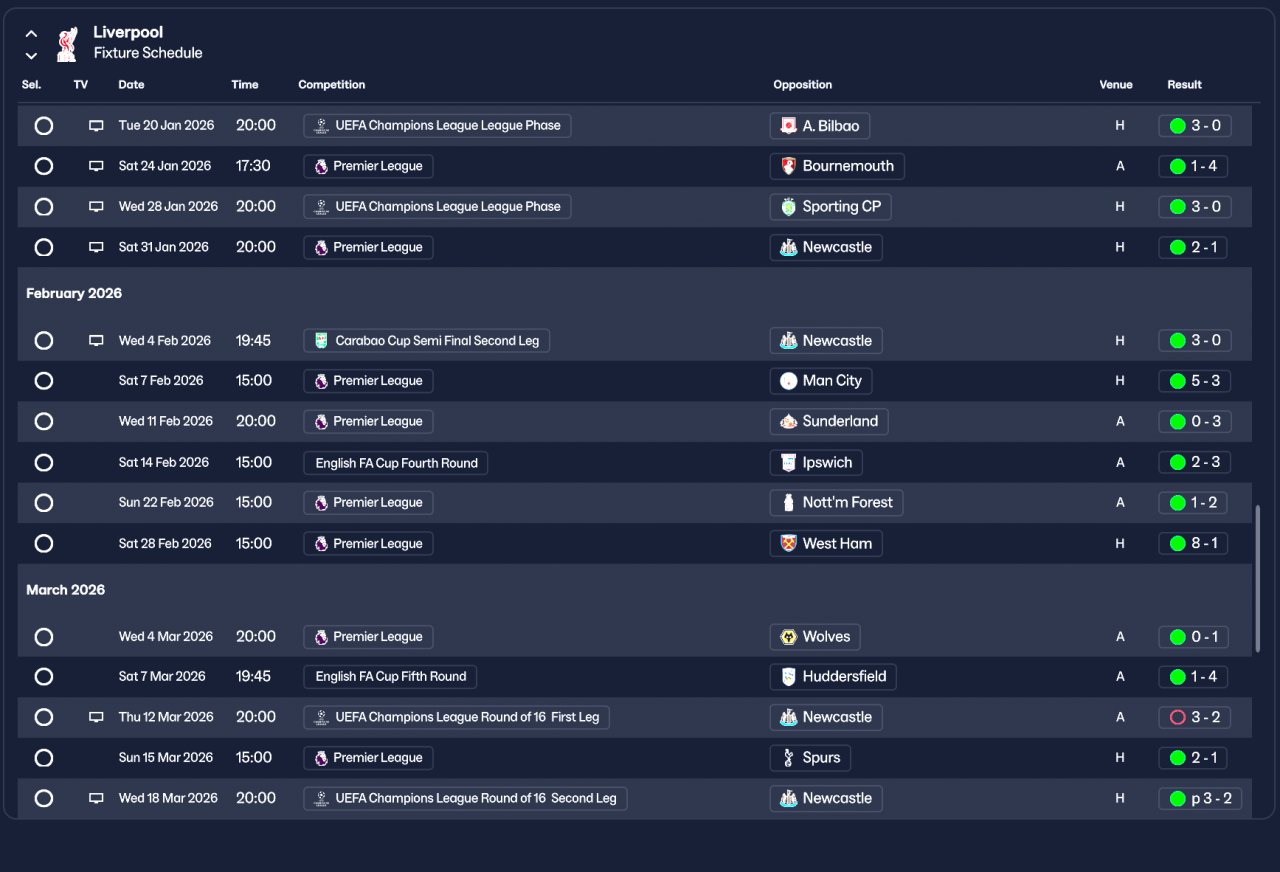Screen dimensions: 1280x872
Task: Sort fixtures by the Competition column header
Action: click(x=332, y=85)
